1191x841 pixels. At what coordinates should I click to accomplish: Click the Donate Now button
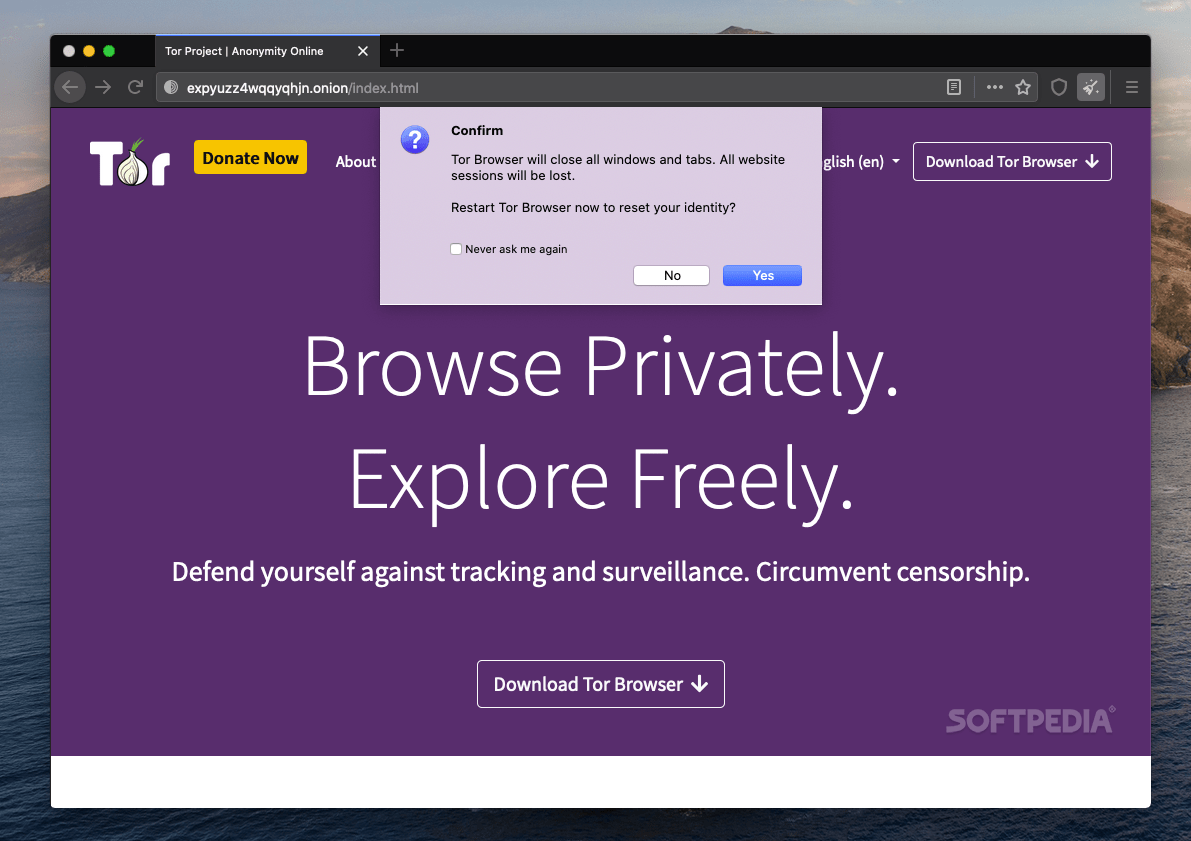click(x=250, y=157)
